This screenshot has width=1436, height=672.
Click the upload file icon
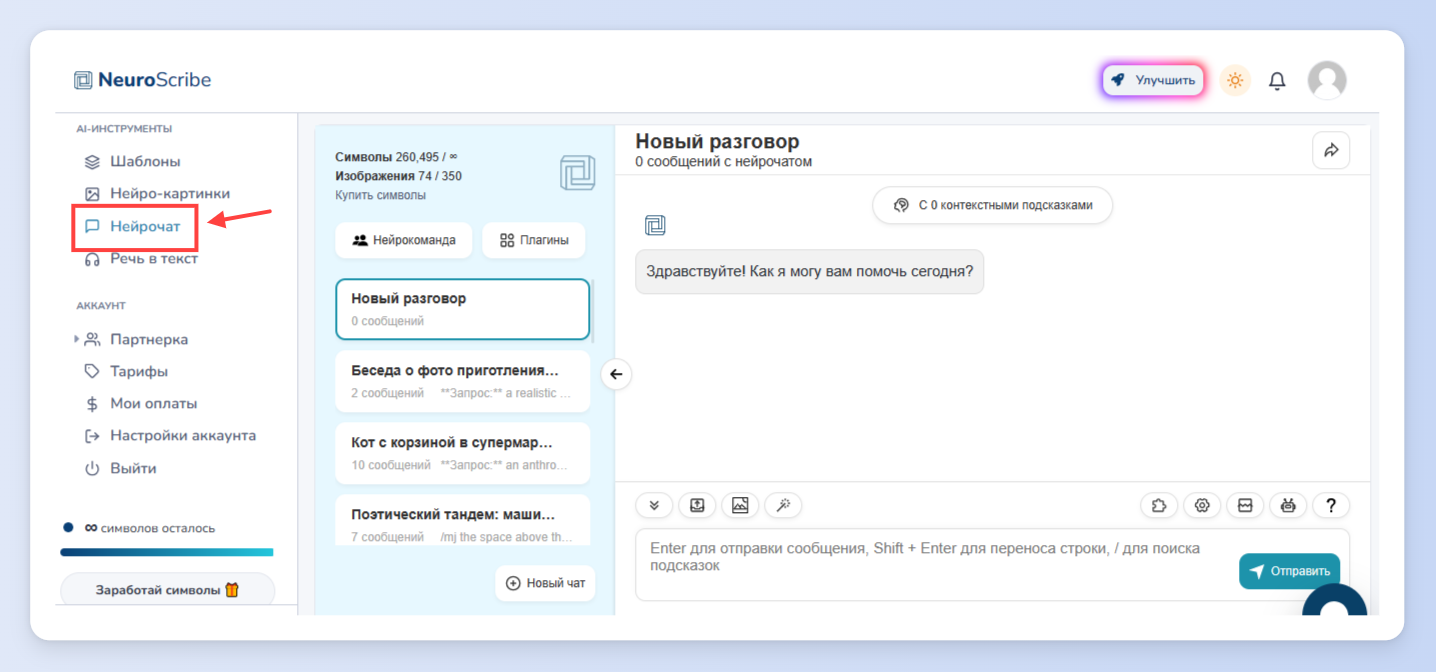697,506
